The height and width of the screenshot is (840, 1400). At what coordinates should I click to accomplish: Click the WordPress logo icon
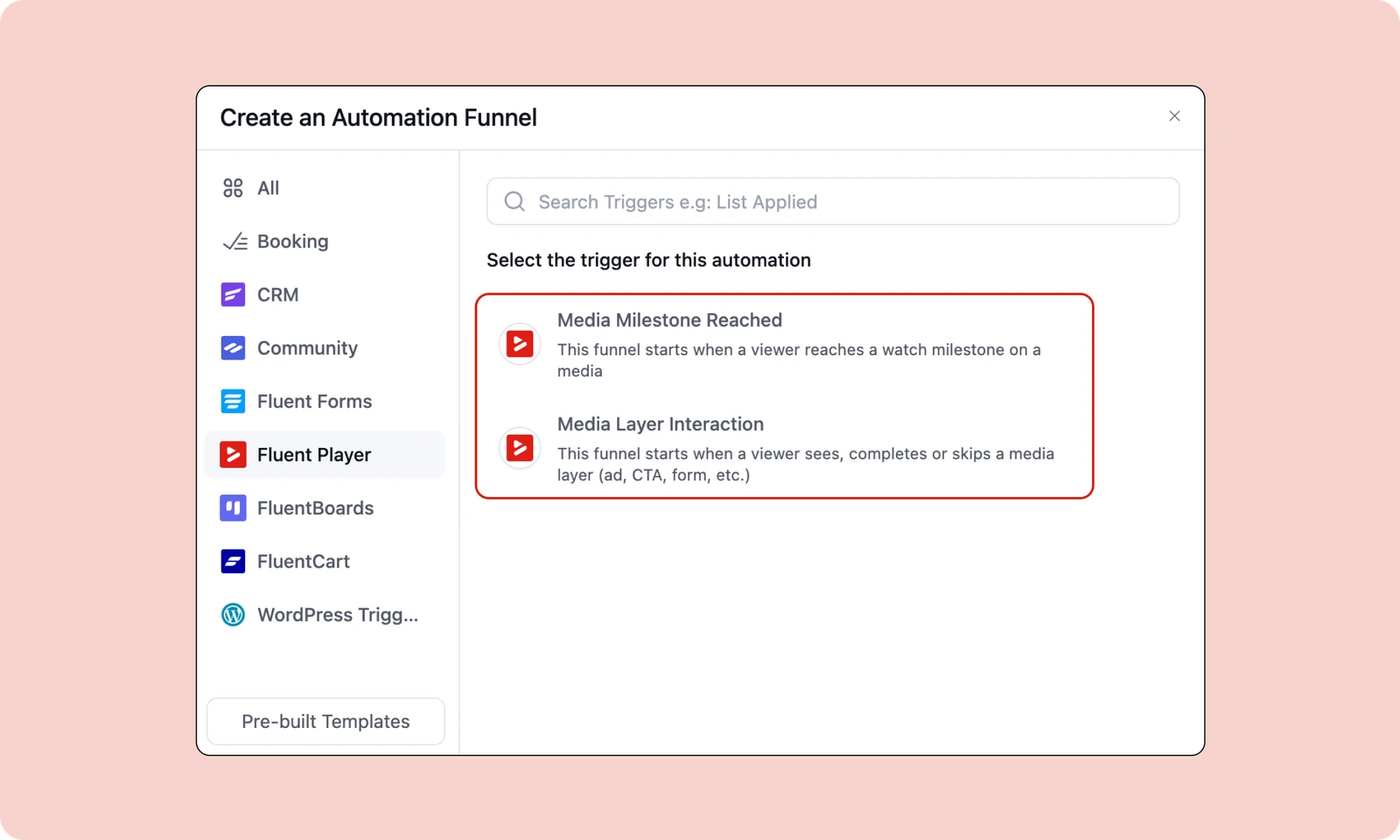click(x=233, y=615)
